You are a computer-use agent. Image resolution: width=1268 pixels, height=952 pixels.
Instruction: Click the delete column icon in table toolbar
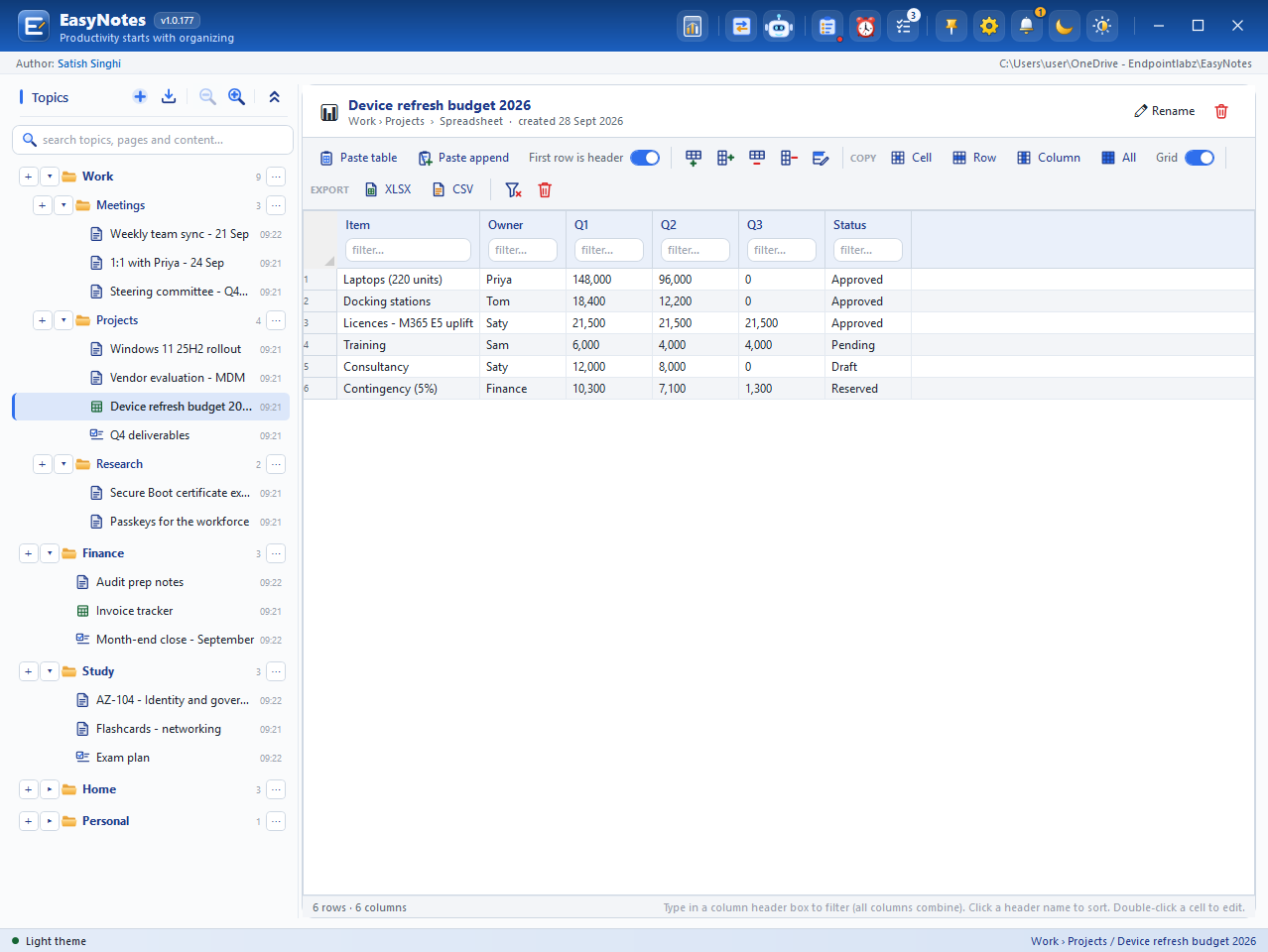coord(789,158)
